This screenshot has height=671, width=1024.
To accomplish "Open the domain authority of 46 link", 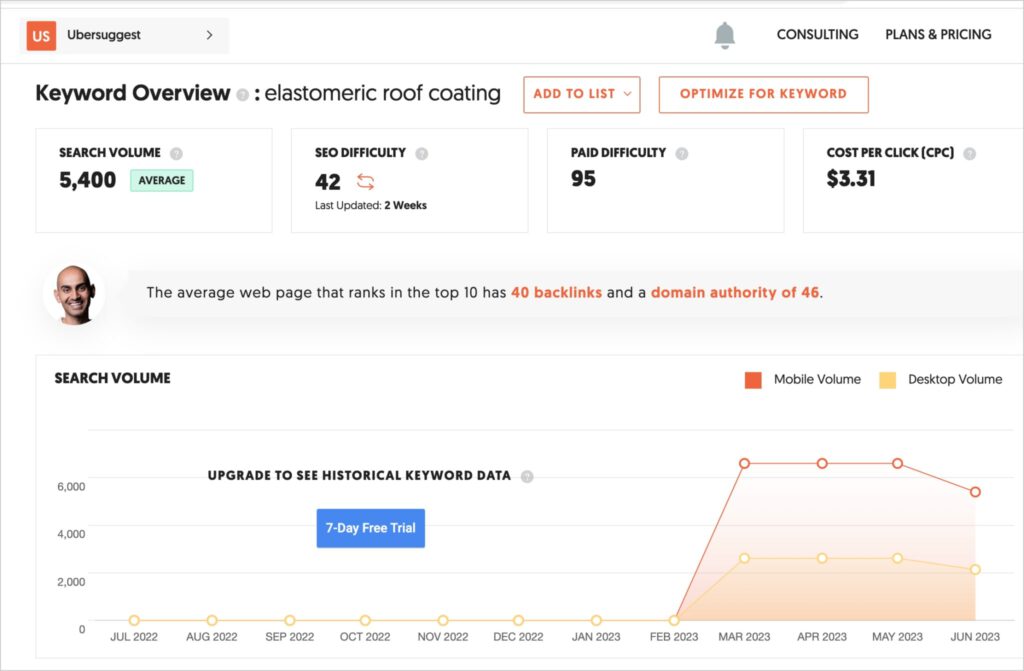I will click(x=737, y=292).
